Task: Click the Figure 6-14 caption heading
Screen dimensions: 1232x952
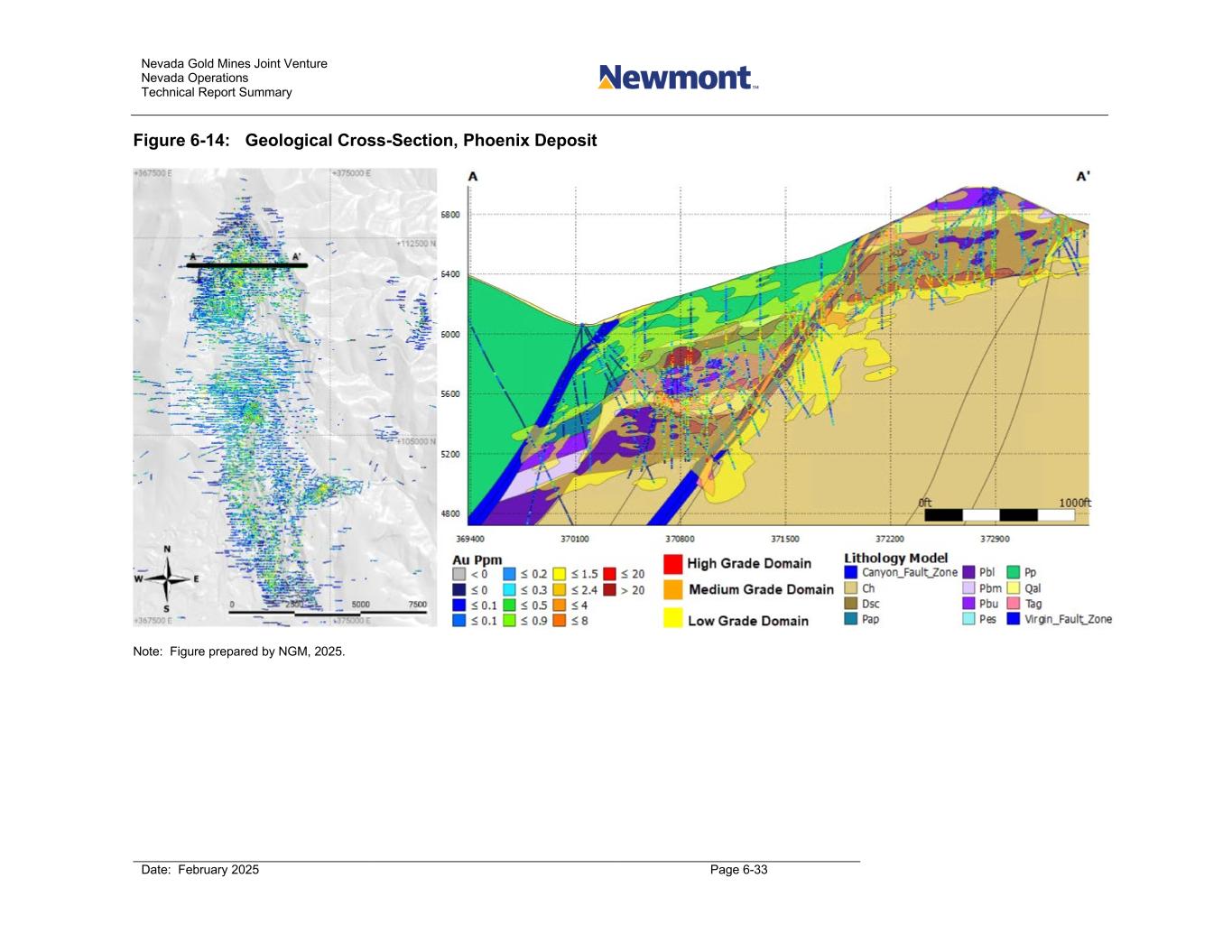Action: coord(365,141)
